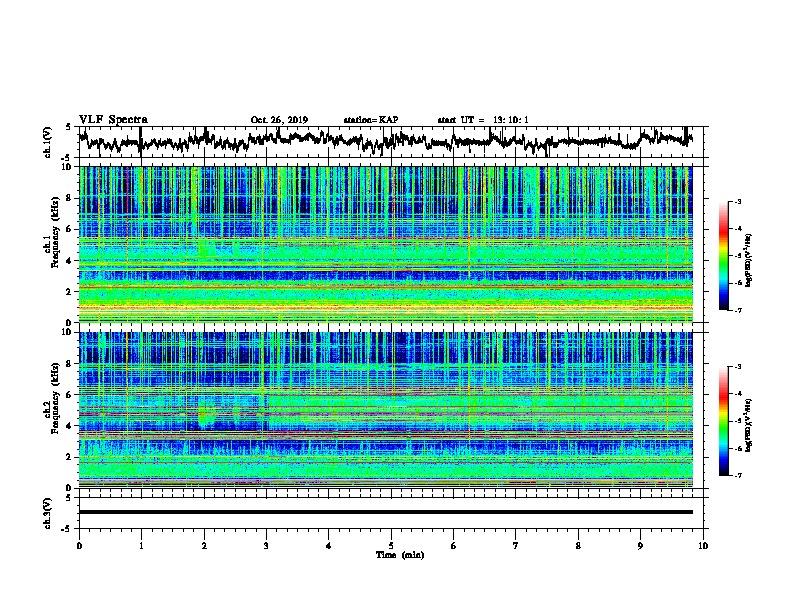
Task: Click the ch.2 spectrogram color bar
Action: 724,421
